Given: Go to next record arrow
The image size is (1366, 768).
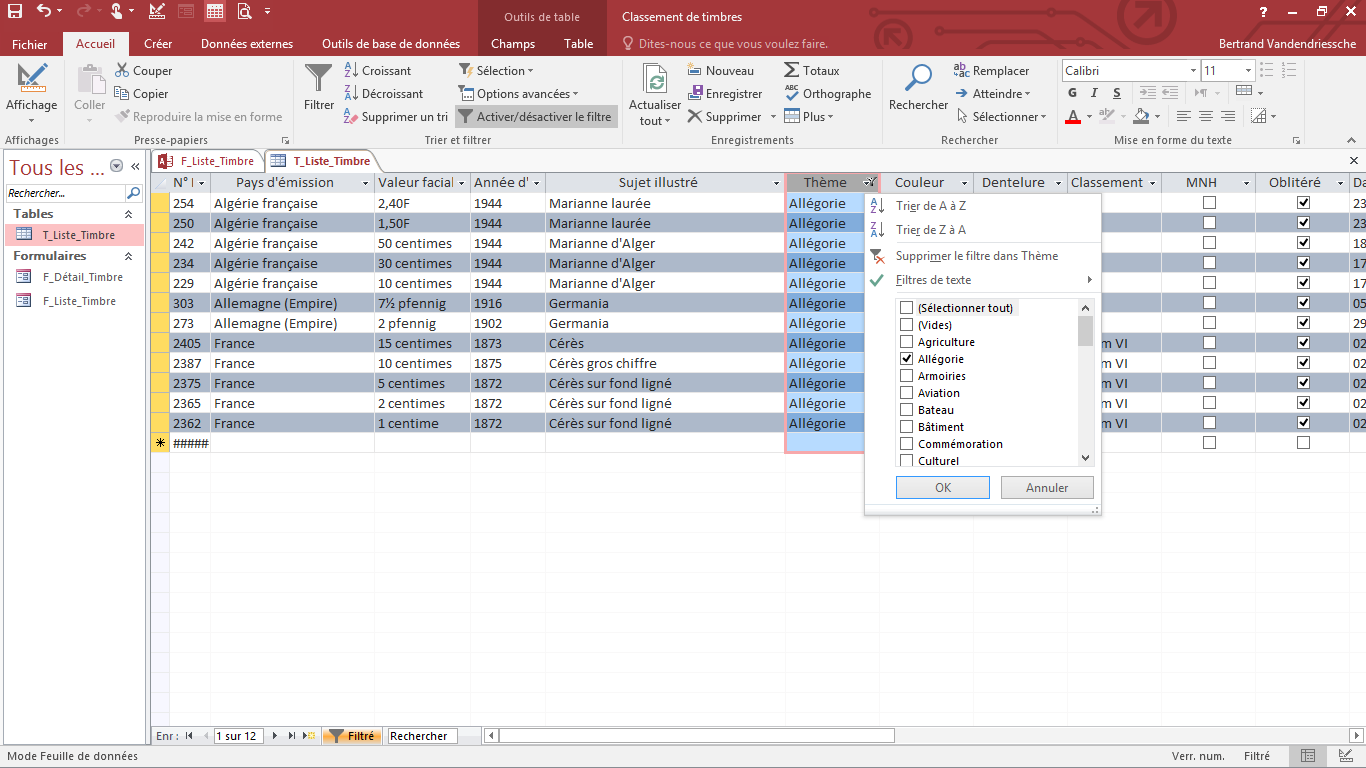Looking at the screenshot, I should coord(275,736).
